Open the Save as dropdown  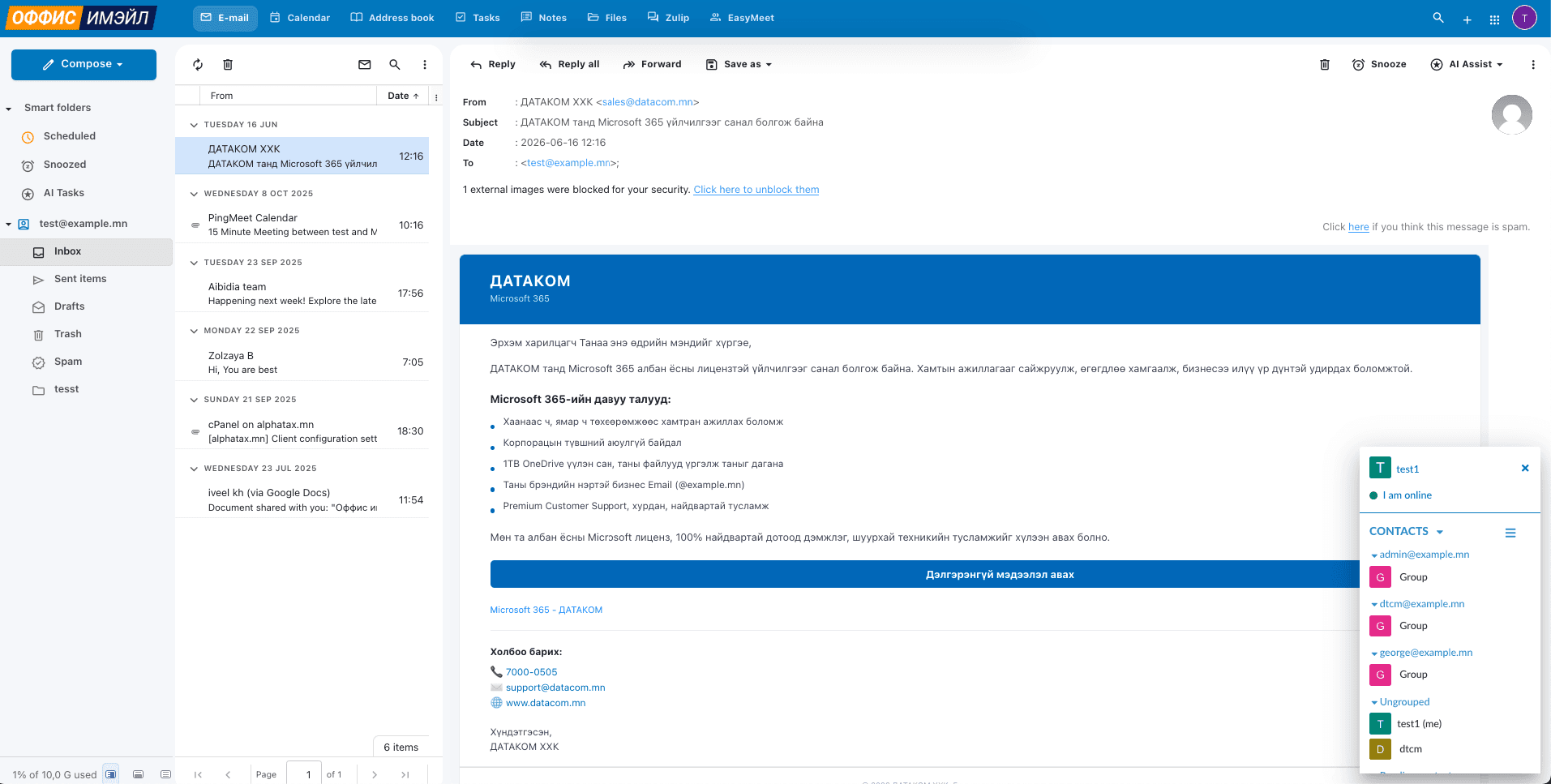coord(739,64)
